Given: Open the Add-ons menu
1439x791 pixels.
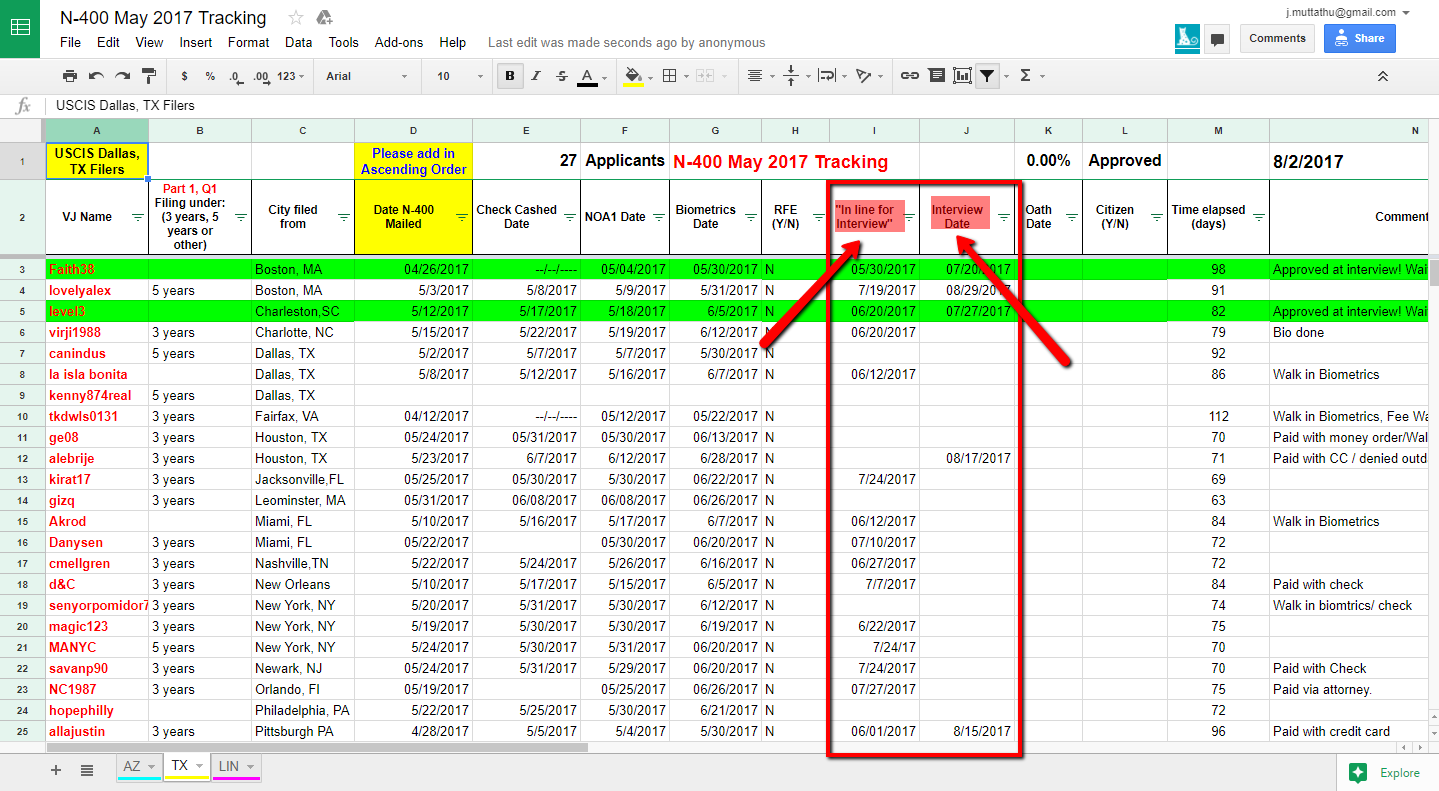Looking at the screenshot, I should pyautogui.click(x=399, y=43).
